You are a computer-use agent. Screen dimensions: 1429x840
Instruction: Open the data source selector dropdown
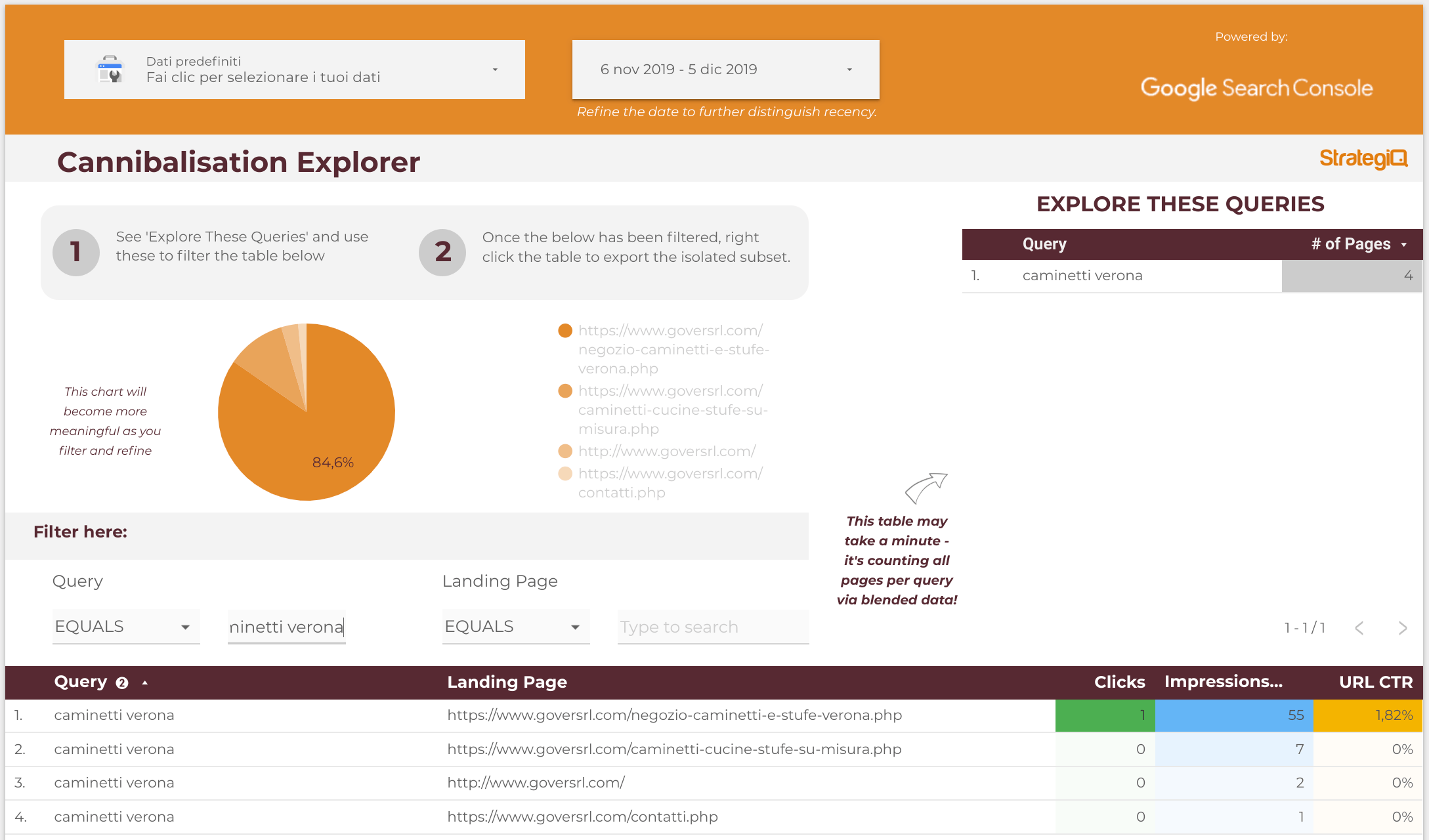coord(294,70)
